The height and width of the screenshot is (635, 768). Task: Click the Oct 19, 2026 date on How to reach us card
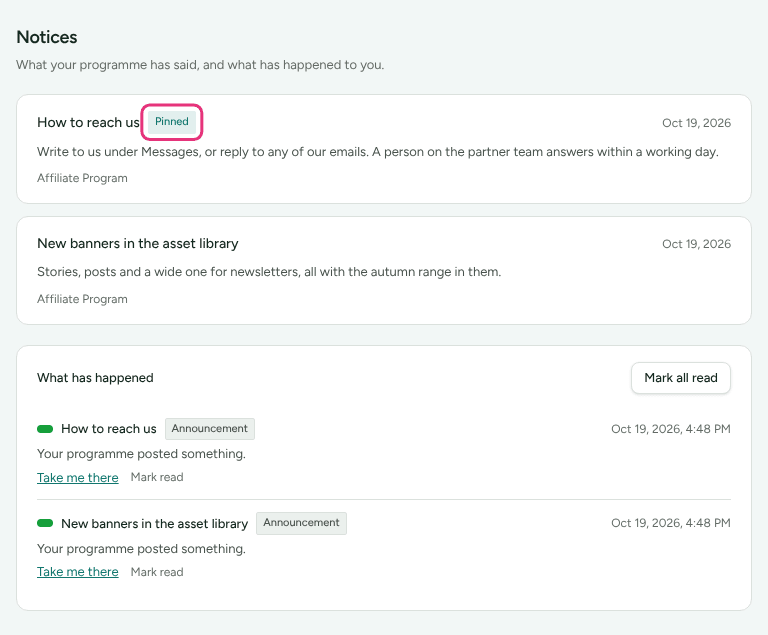coord(696,123)
